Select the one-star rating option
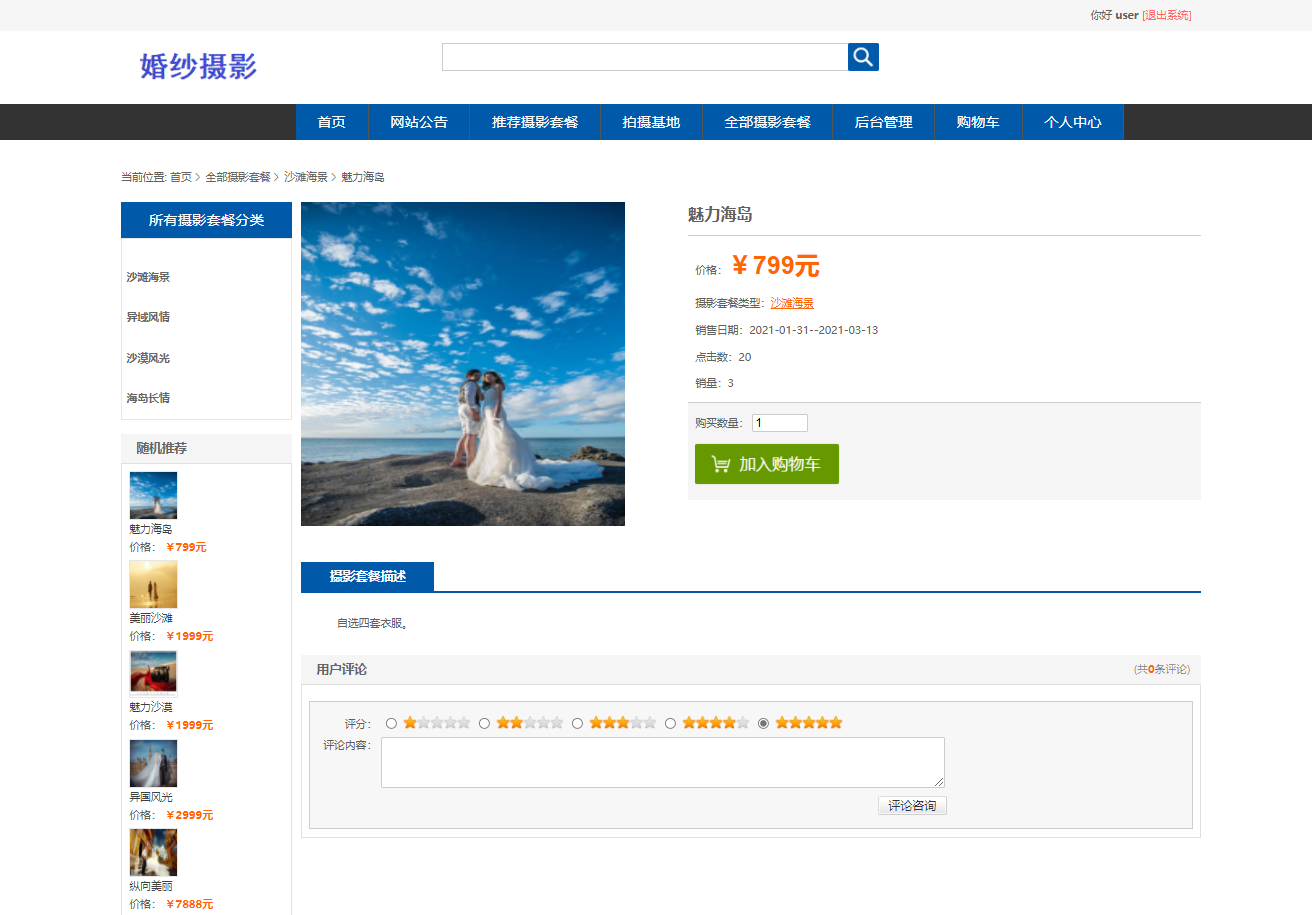The width and height of the screenshot is (1312, 915). pos(391,722)
